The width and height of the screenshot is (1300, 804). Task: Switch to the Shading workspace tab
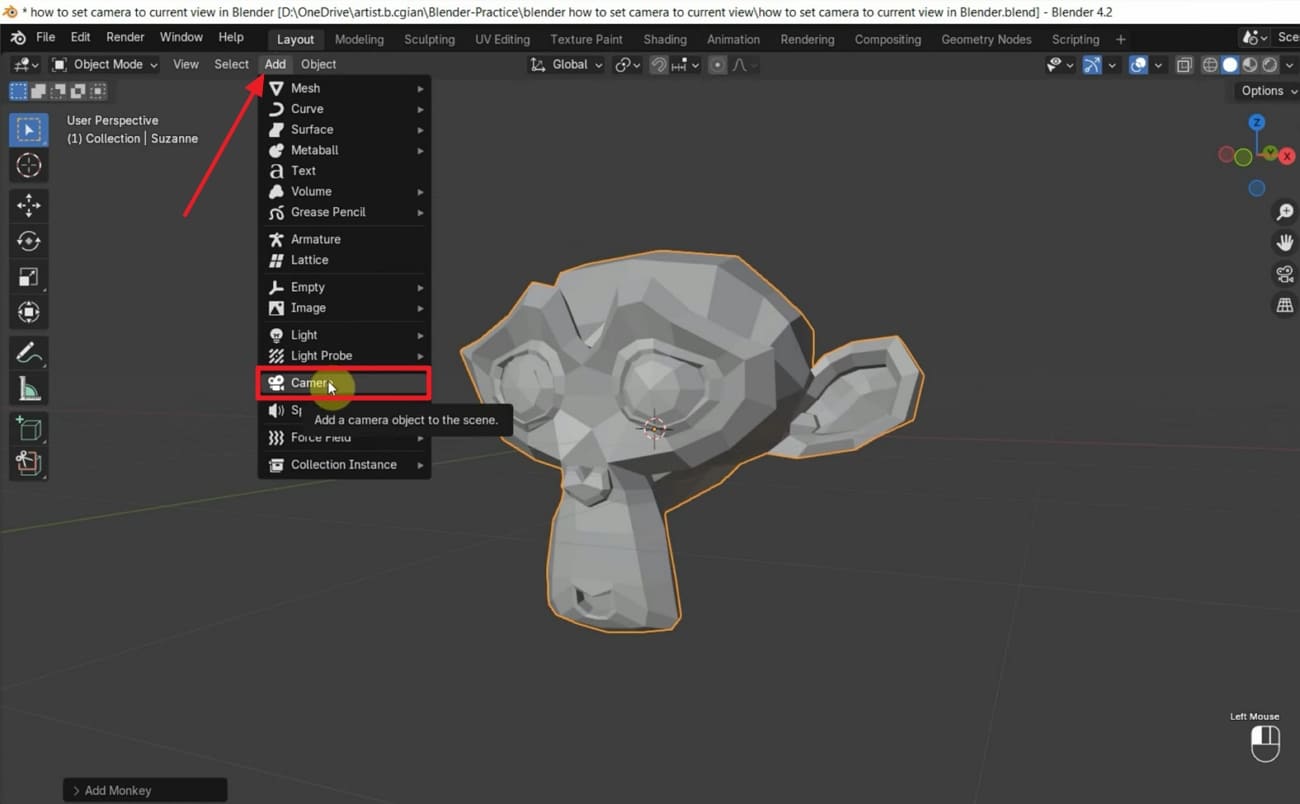pos(665,39)
